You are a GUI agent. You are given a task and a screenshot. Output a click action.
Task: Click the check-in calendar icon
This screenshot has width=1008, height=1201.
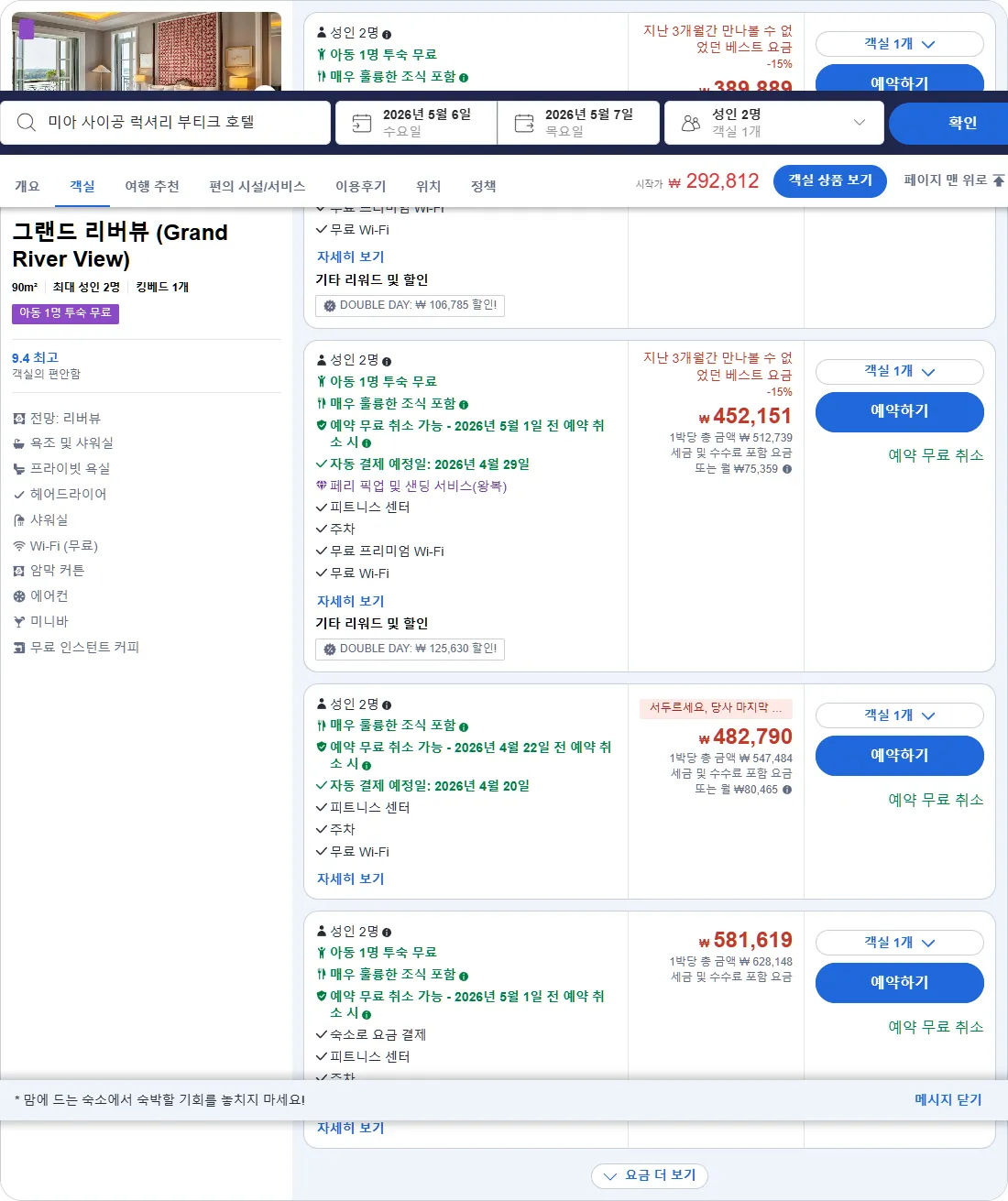coord(362,123)
